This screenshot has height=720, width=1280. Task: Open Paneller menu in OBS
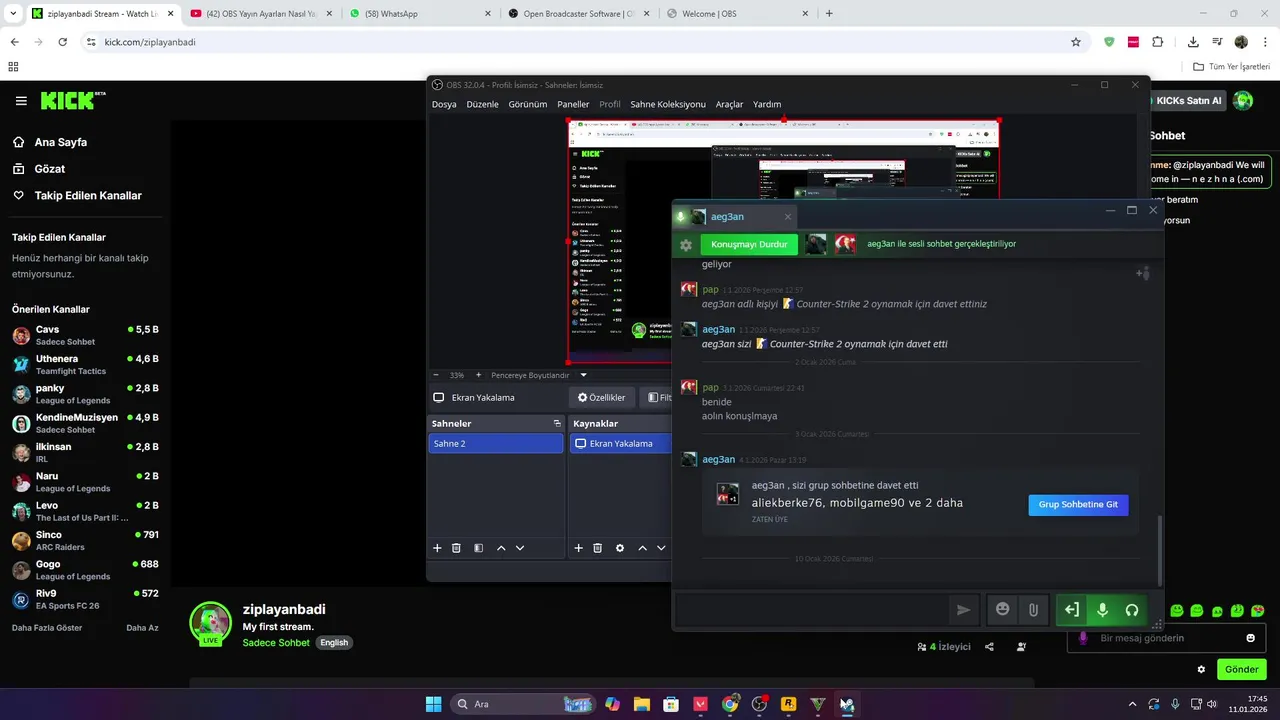[x=573, y=104]
